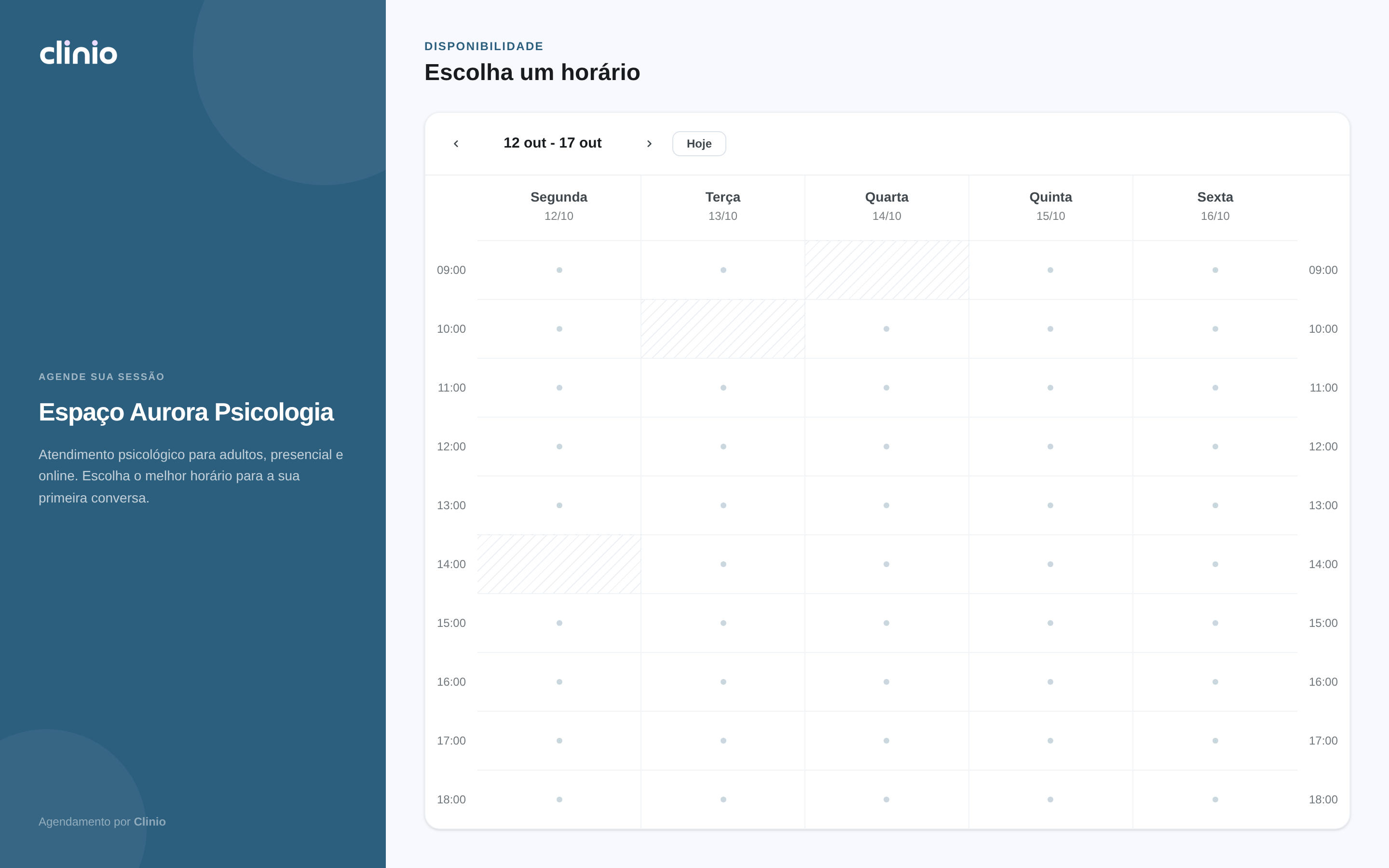Select Segunda 09:00 time slot
The width and height of the screenshot is (1389, 868).
[559, 270]
